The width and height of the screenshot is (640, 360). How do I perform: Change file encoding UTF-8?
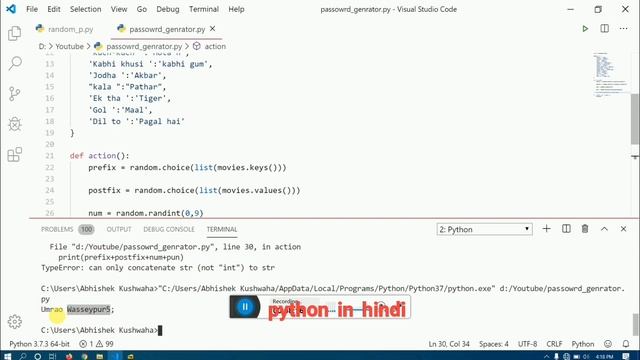click(x=527, y=344)
